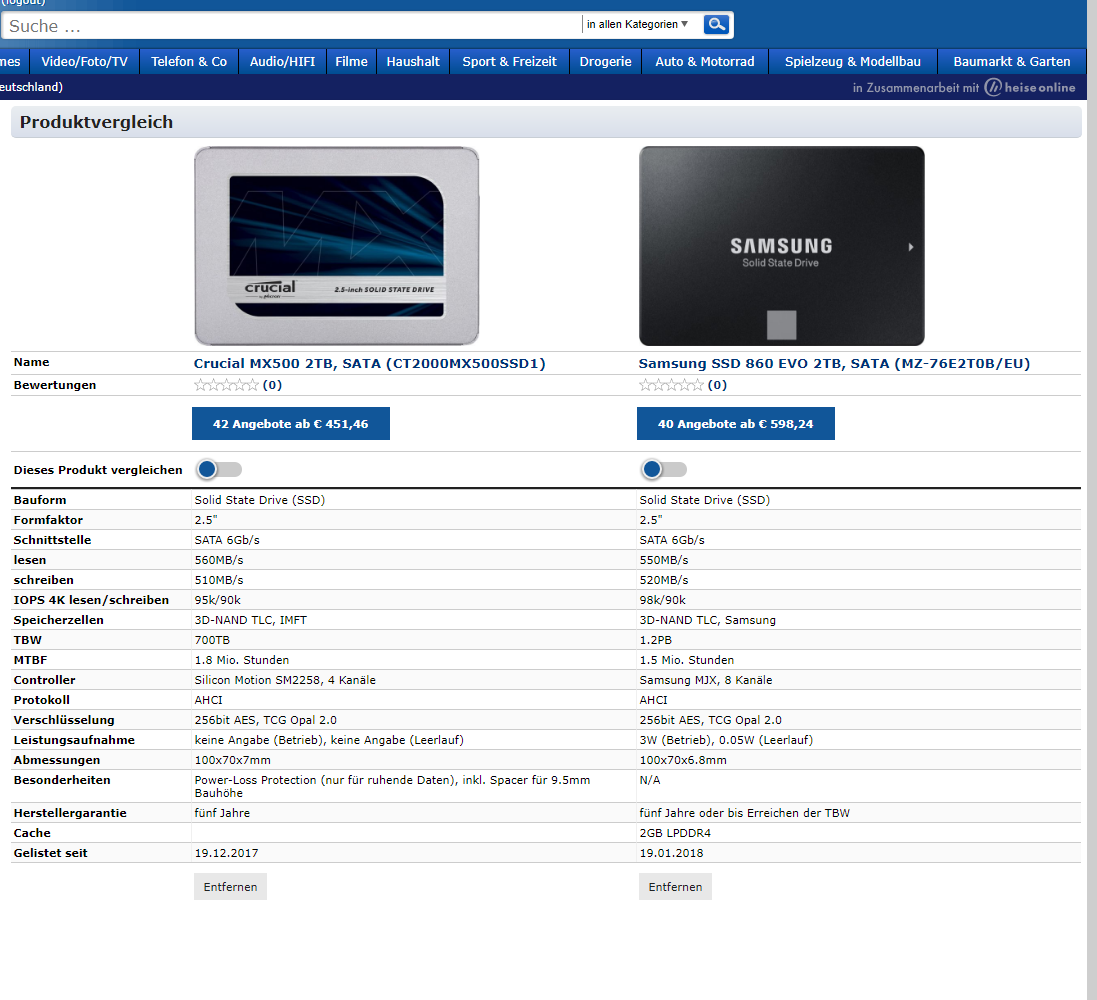Click the Herstellergarantie row label
Screen dimensions: 1097x1000
click(70, 812)
